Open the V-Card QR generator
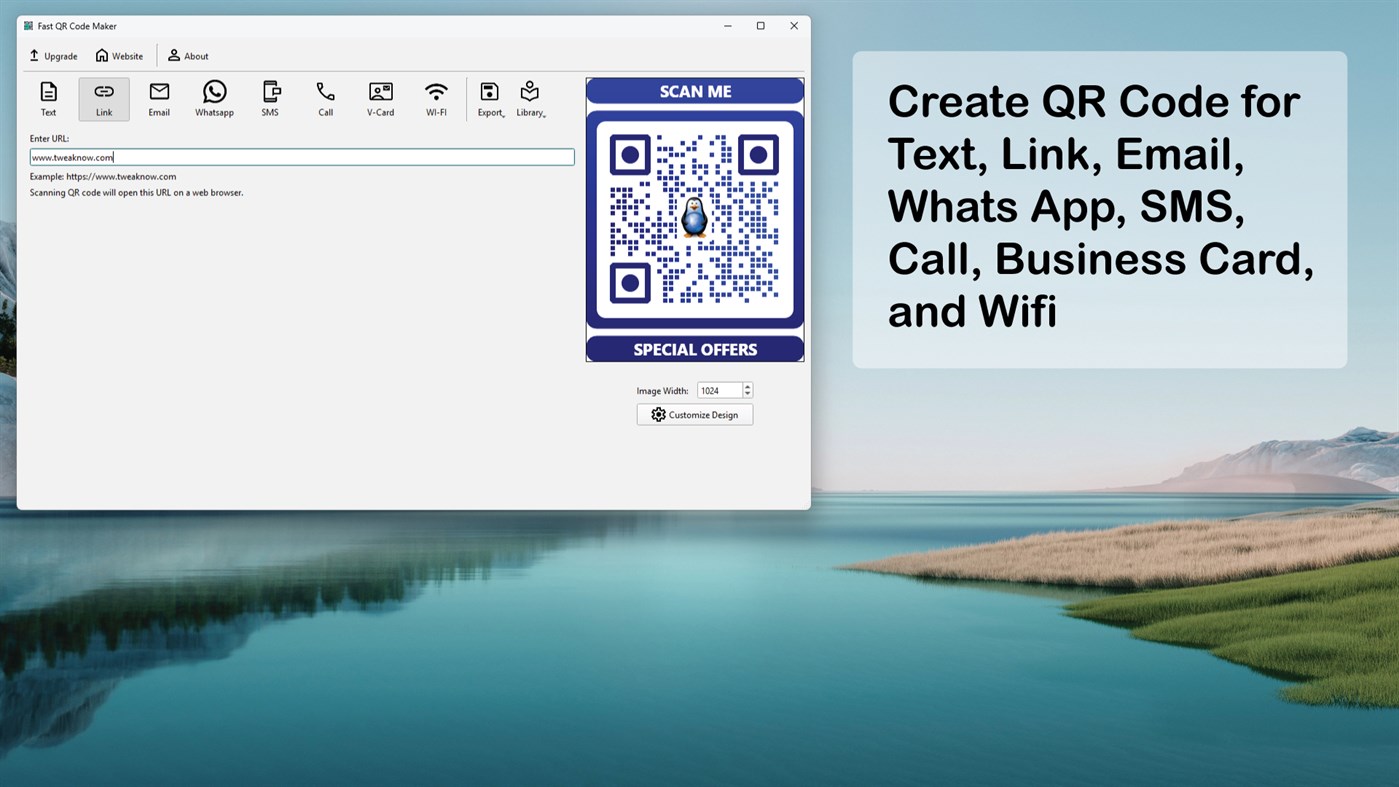This screenshot has height=787, width=1399. point(380,98)
